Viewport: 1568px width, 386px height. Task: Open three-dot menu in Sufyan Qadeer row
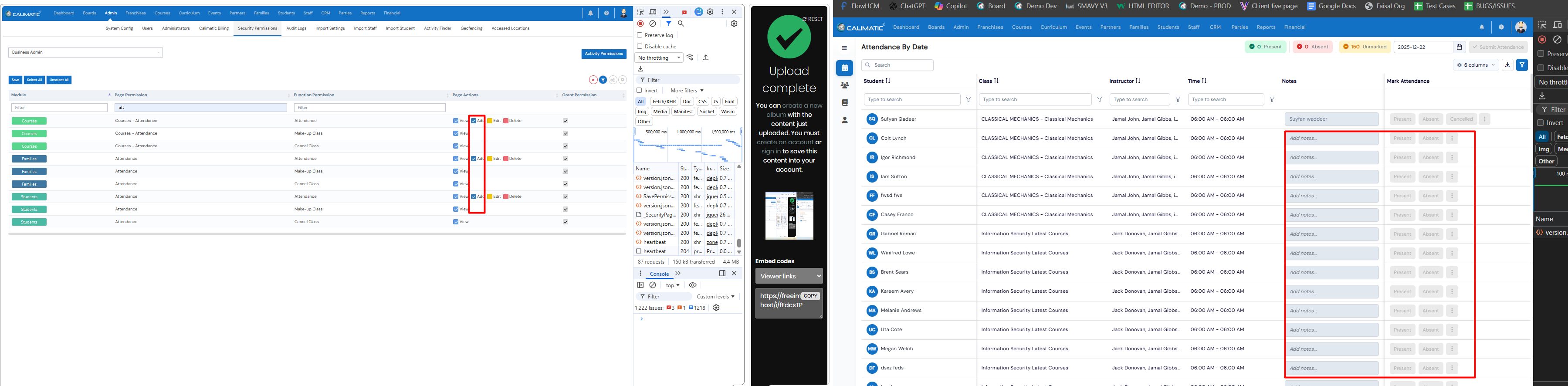pos(1484,119)
